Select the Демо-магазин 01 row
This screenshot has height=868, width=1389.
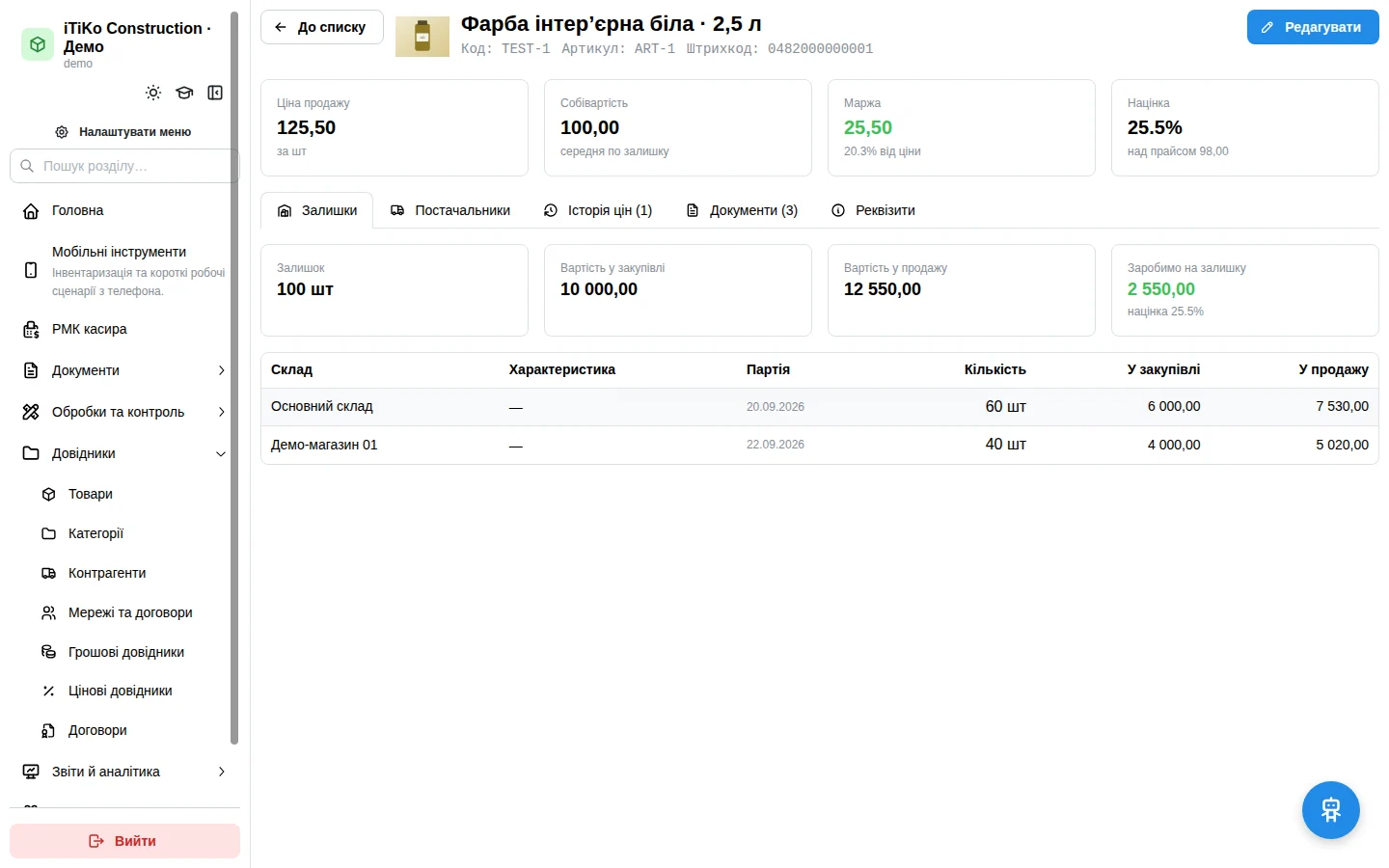tap(820, 445)
